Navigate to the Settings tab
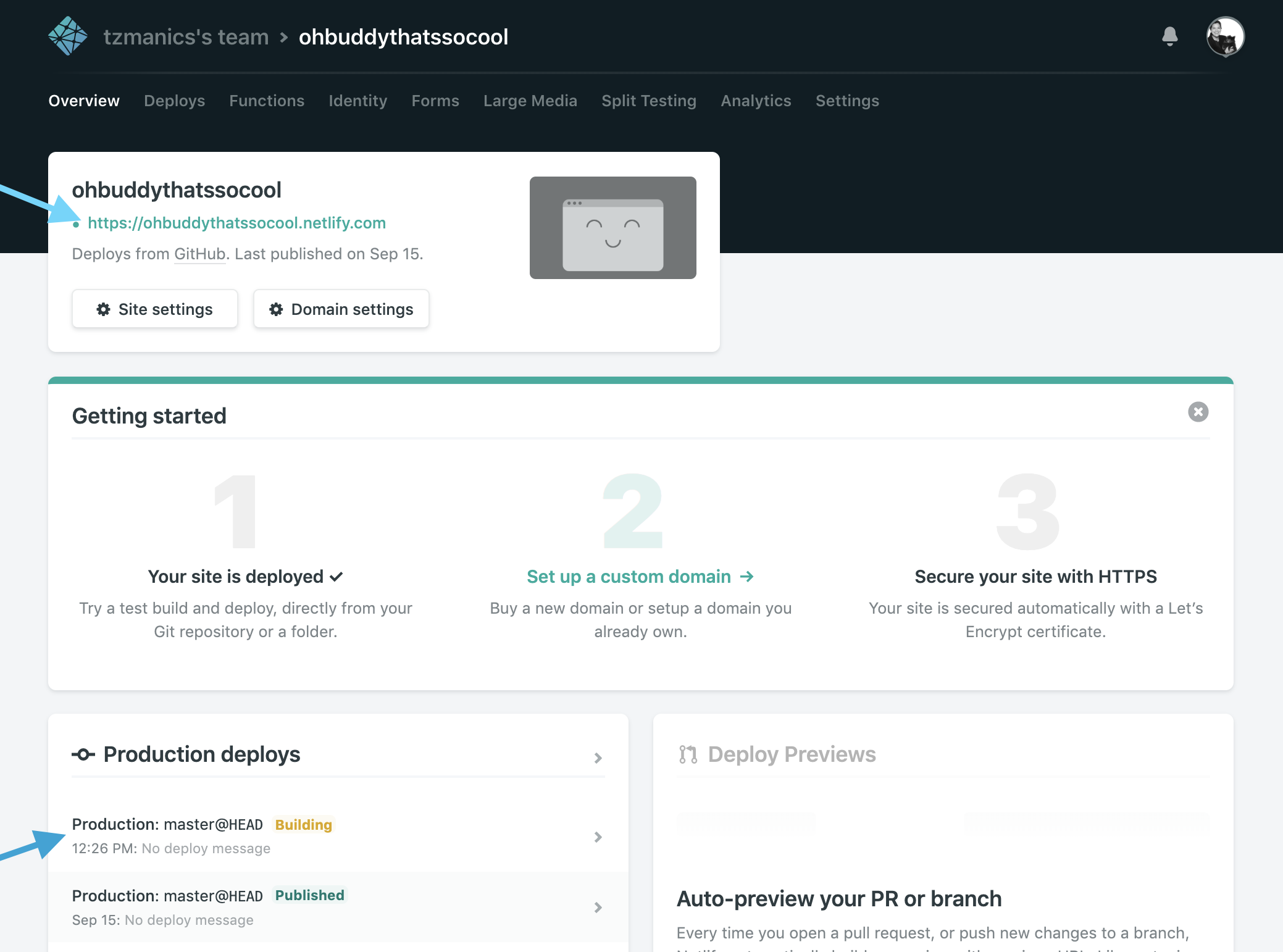Viewport: 1283px width, 952px height. (848, 100)
